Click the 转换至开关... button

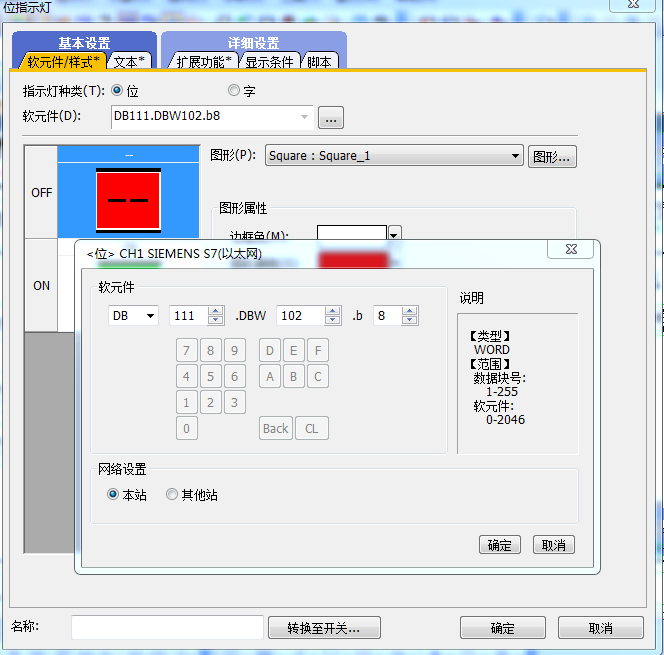pyautogui.click(x=324, y=627)
